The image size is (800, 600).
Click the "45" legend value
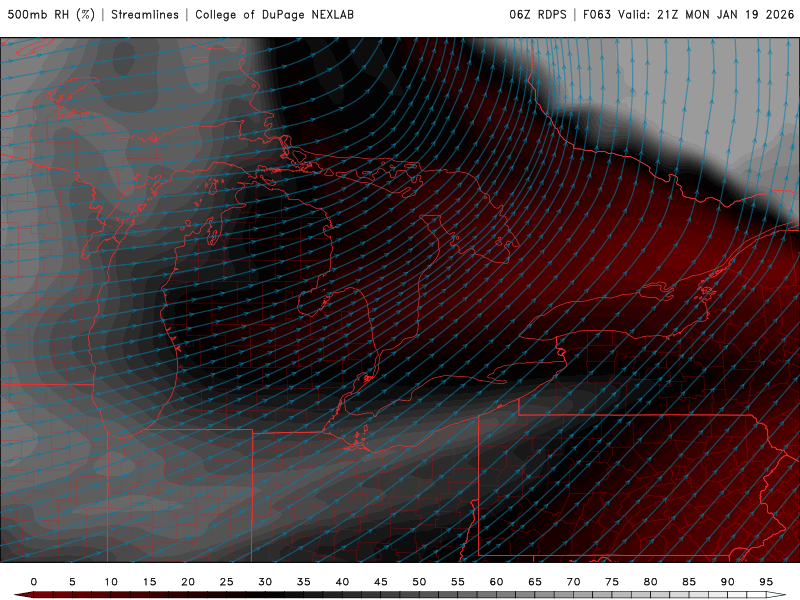click(x=381, y=582)
